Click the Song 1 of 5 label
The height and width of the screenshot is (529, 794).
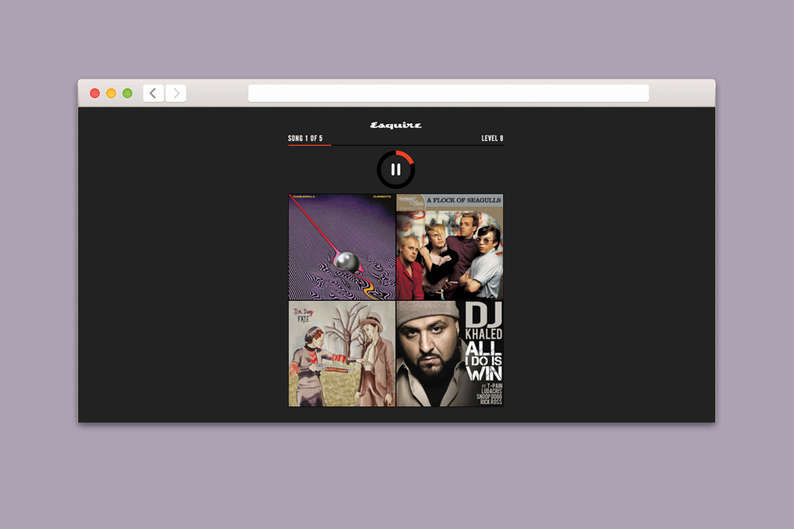coord(305,138)
